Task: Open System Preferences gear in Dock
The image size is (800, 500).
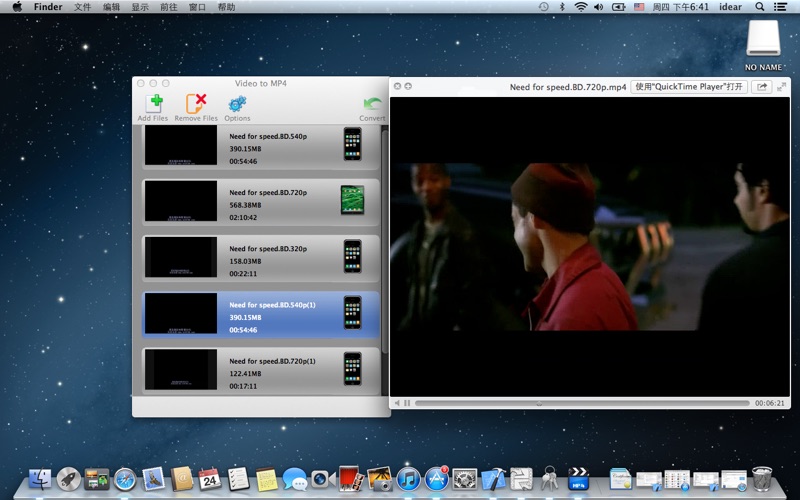Action: pyautogui.click(x=465, y=480)
